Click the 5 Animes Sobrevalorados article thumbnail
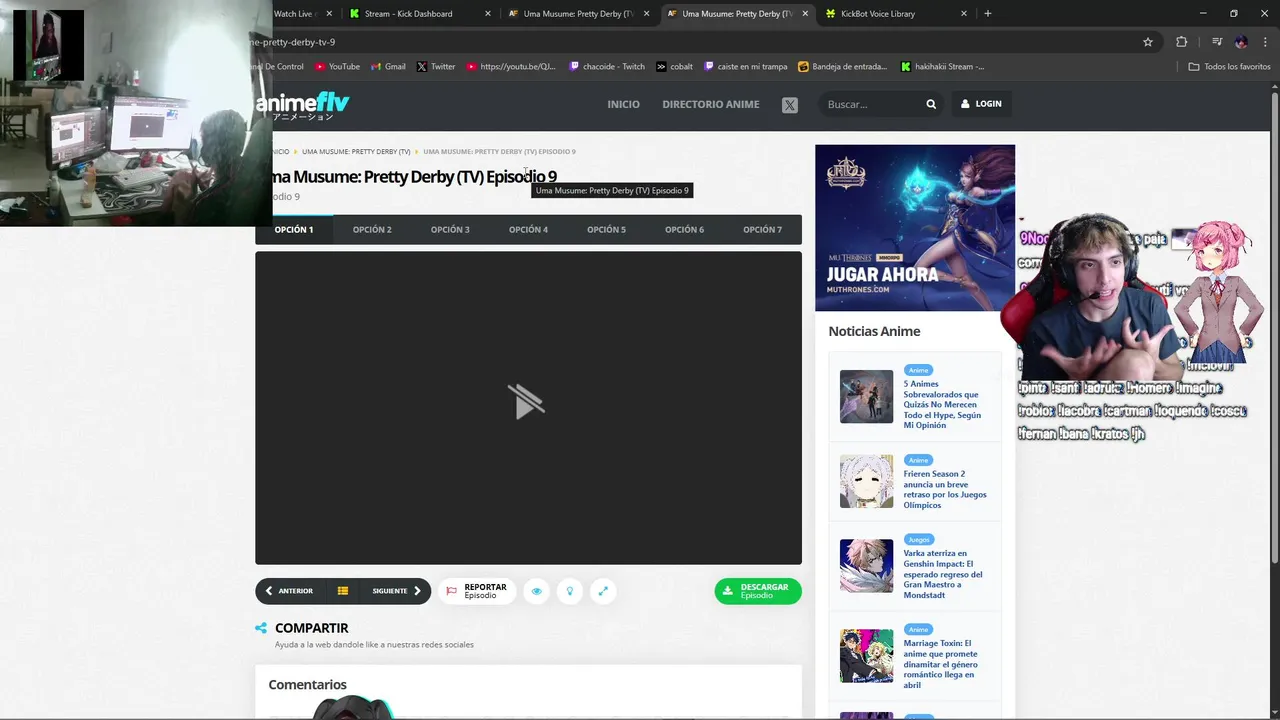Screen dimensions: 1280x720 click(x=866, y=397)
